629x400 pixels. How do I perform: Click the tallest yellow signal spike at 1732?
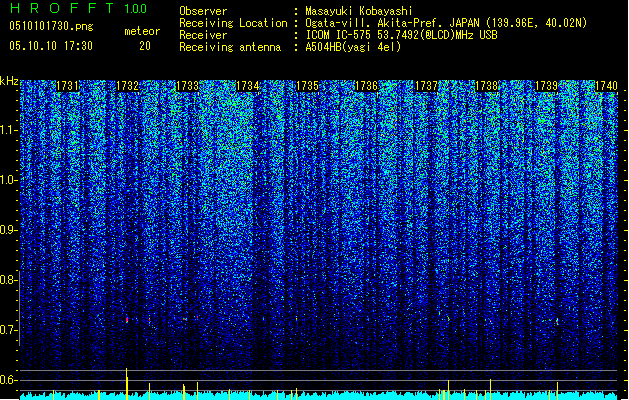tap(127, 384)
